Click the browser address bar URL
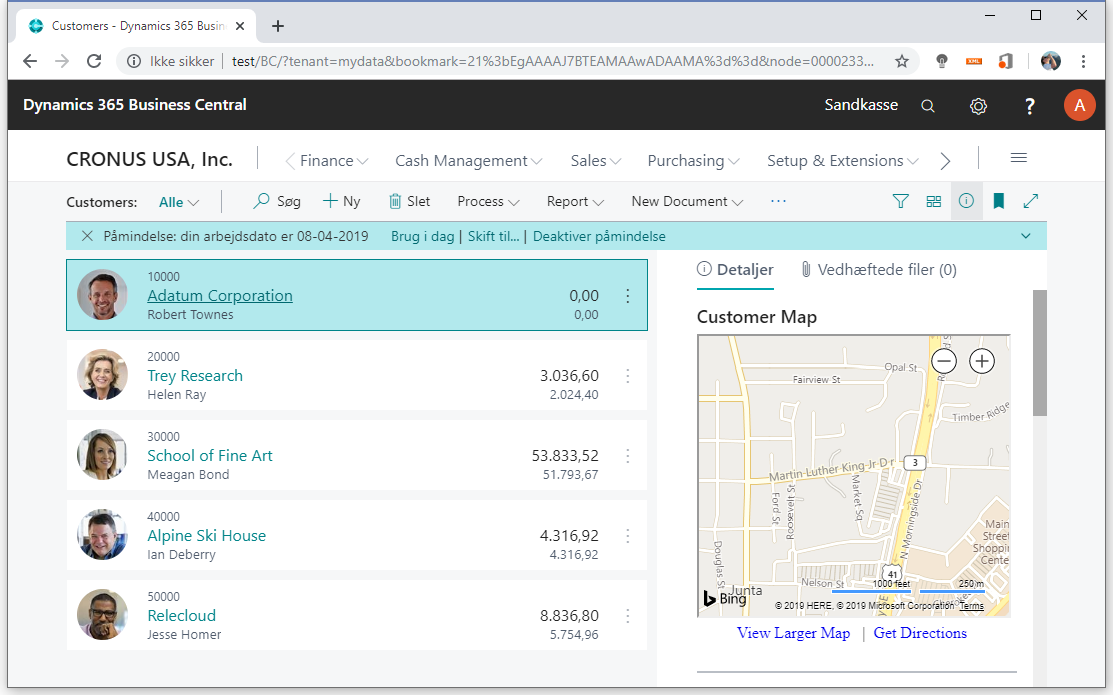 553,62
